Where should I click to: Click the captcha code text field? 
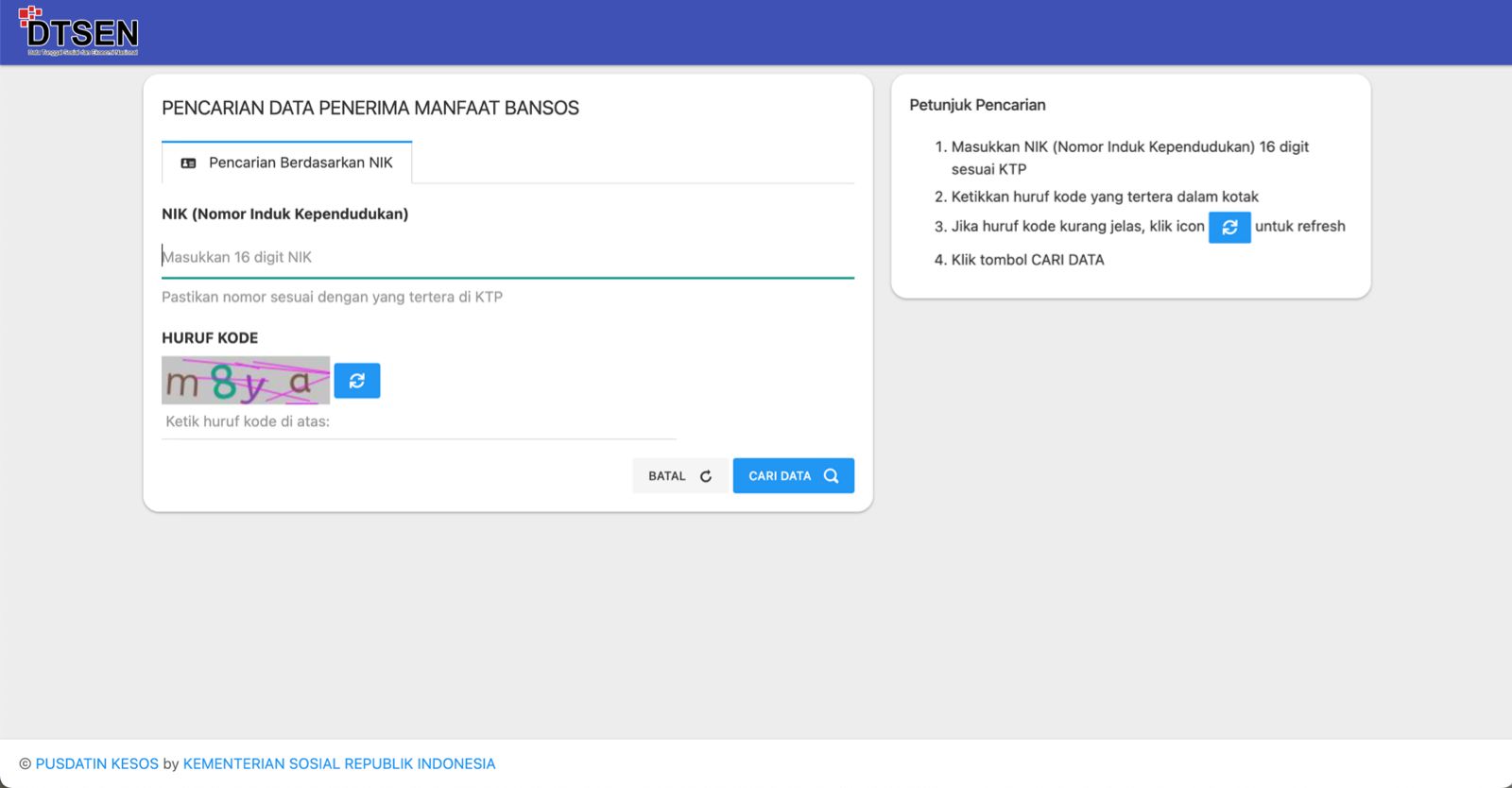(x=419, y=422)
